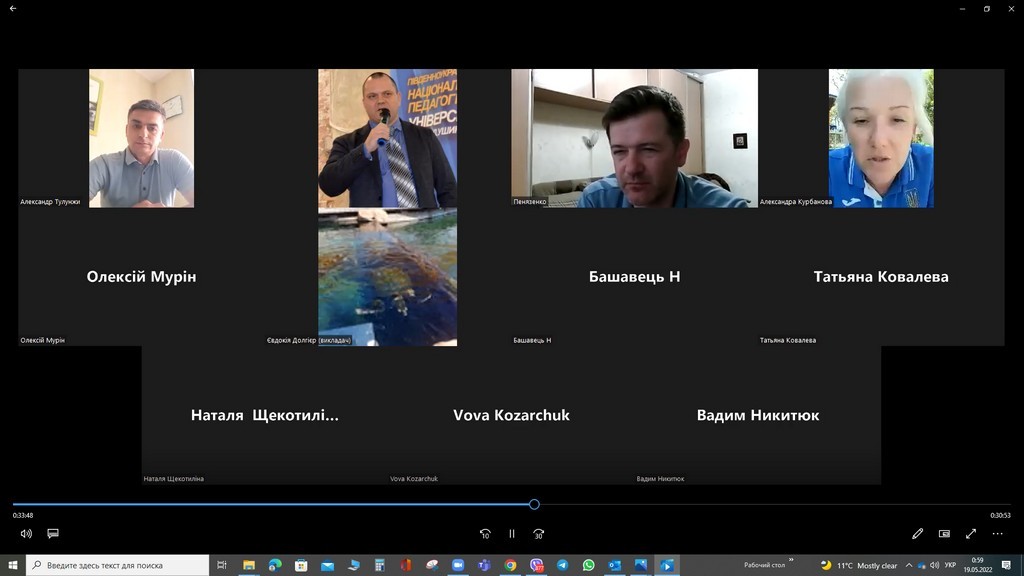Select the Олексій Мурін participant tile
Screen dimensions: 1024x576
141,277
